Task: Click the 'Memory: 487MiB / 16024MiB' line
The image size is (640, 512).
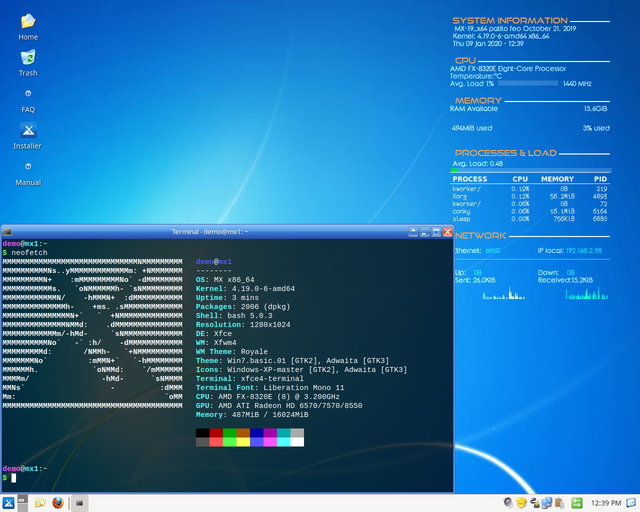Action: (252, 414)
